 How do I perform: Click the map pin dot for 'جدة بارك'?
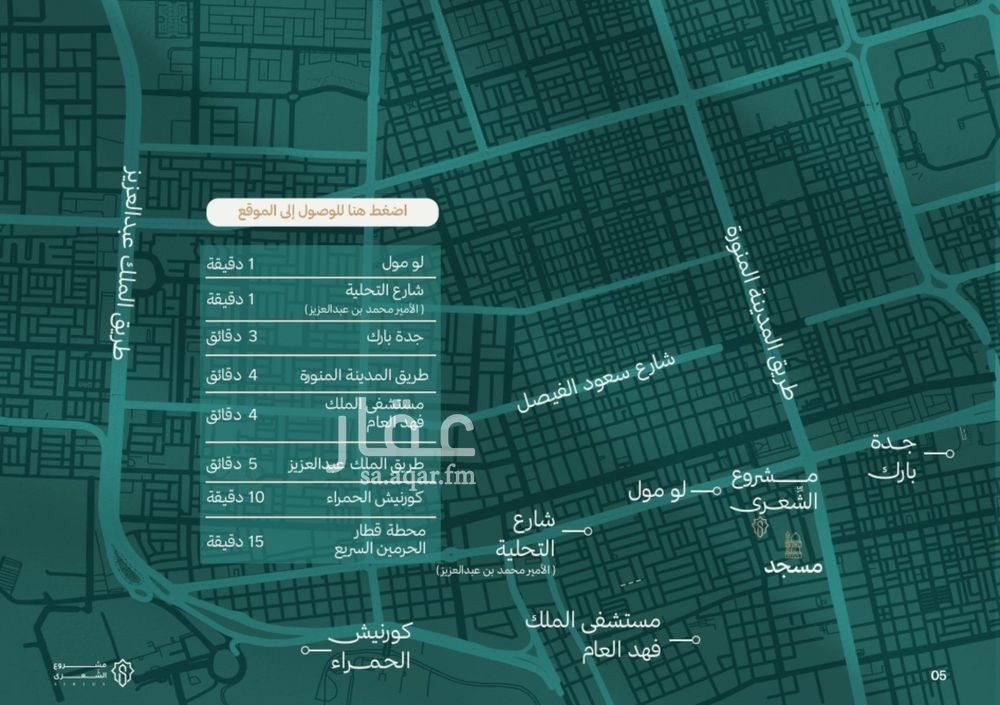(x=950, y=454)
